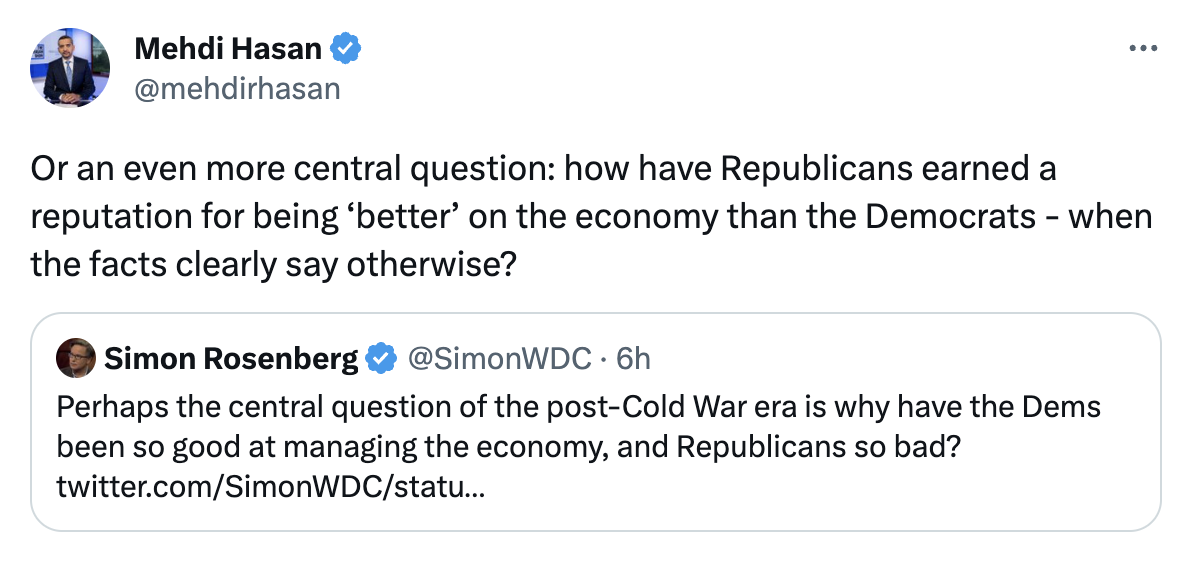
Task: Click empty space inside quoted tweet card
Action: 850,495
